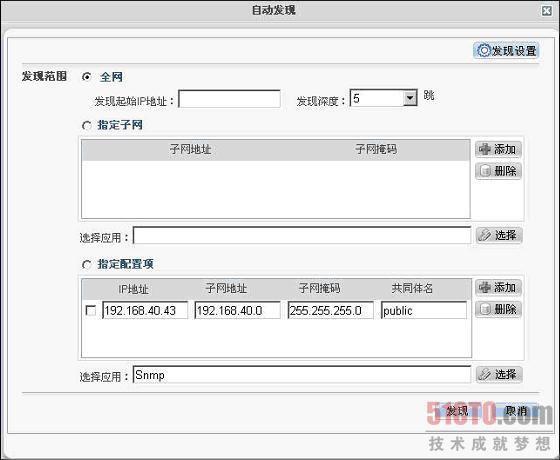Select the 指定配置项 radio button
This screenshot has height=460, width=560.
(87, 265)
